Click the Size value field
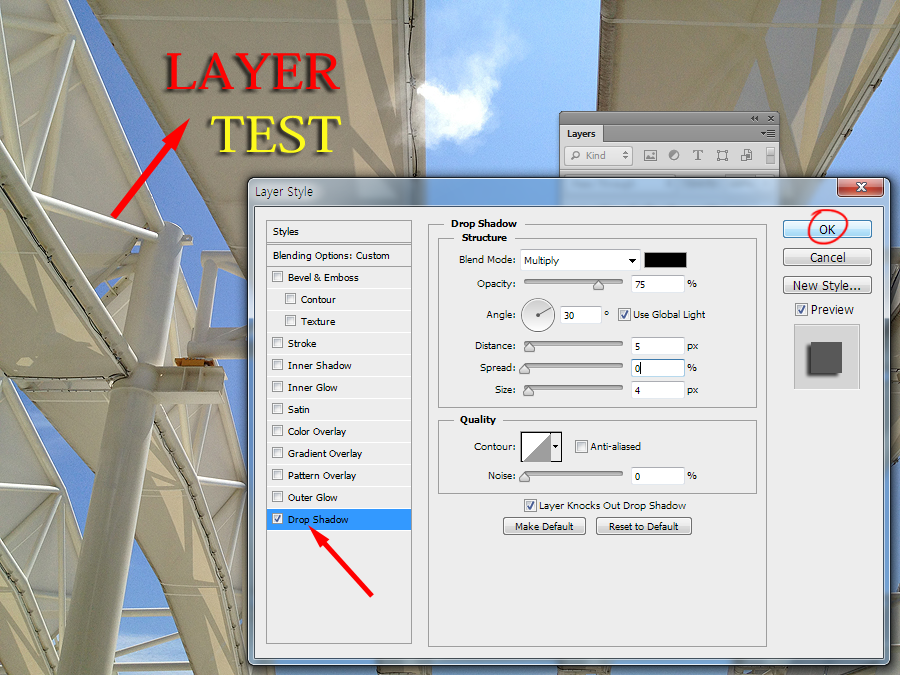 click(658, 390)
